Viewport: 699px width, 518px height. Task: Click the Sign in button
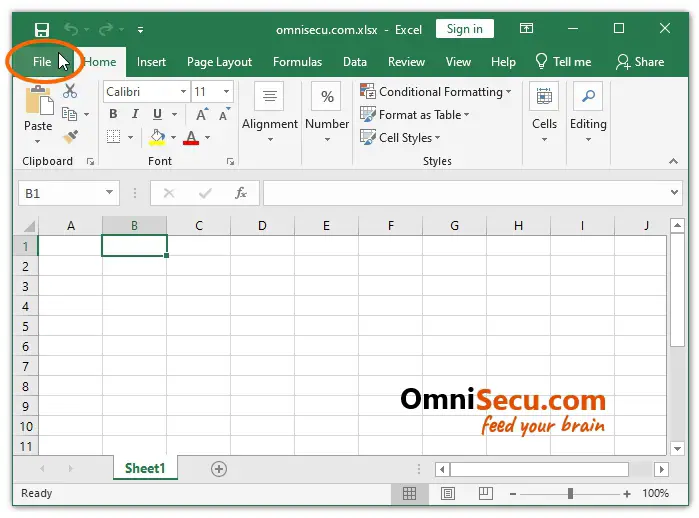[465, 29]
